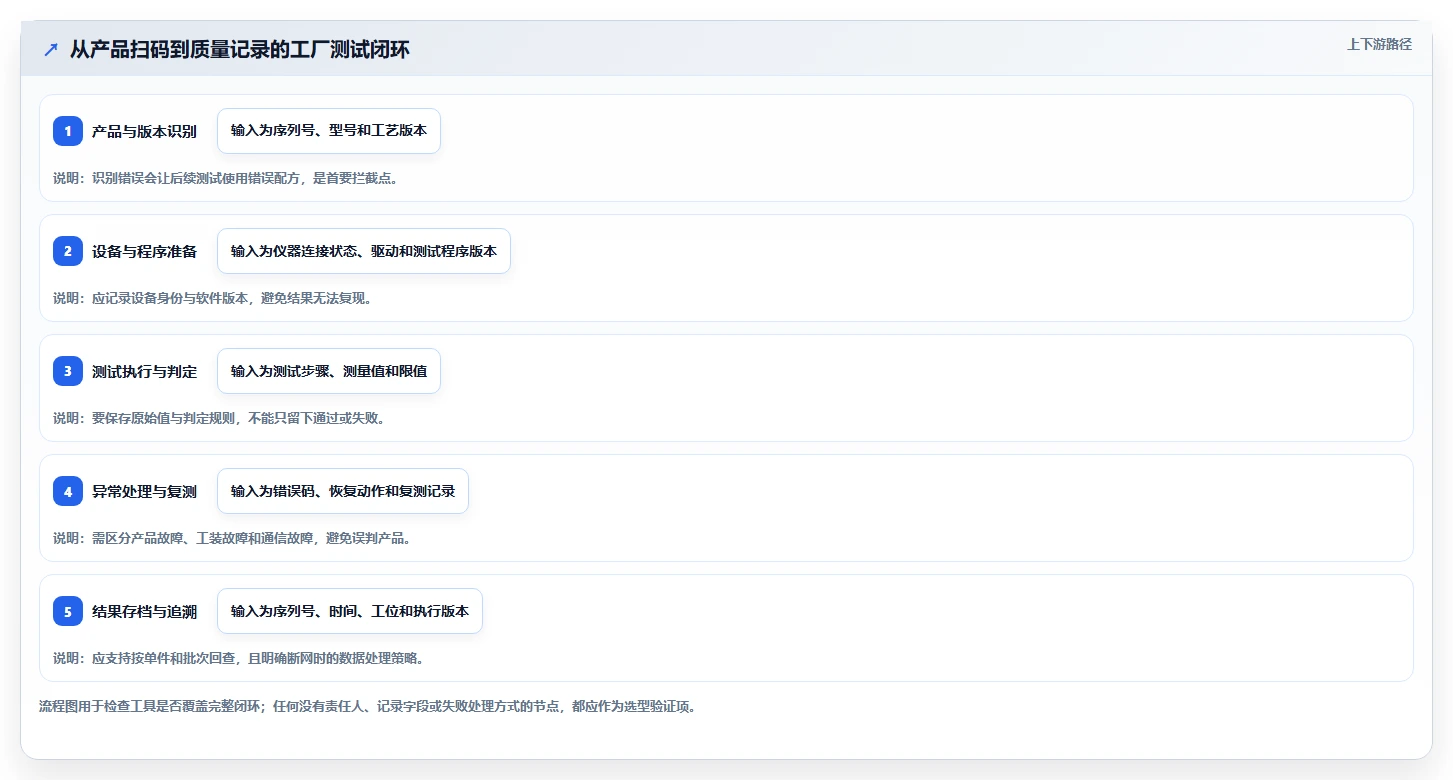This screenshot has height=780, width=1453.
Task: Click the note 应记录设备身份与软件版本
Action: [212, 298]
